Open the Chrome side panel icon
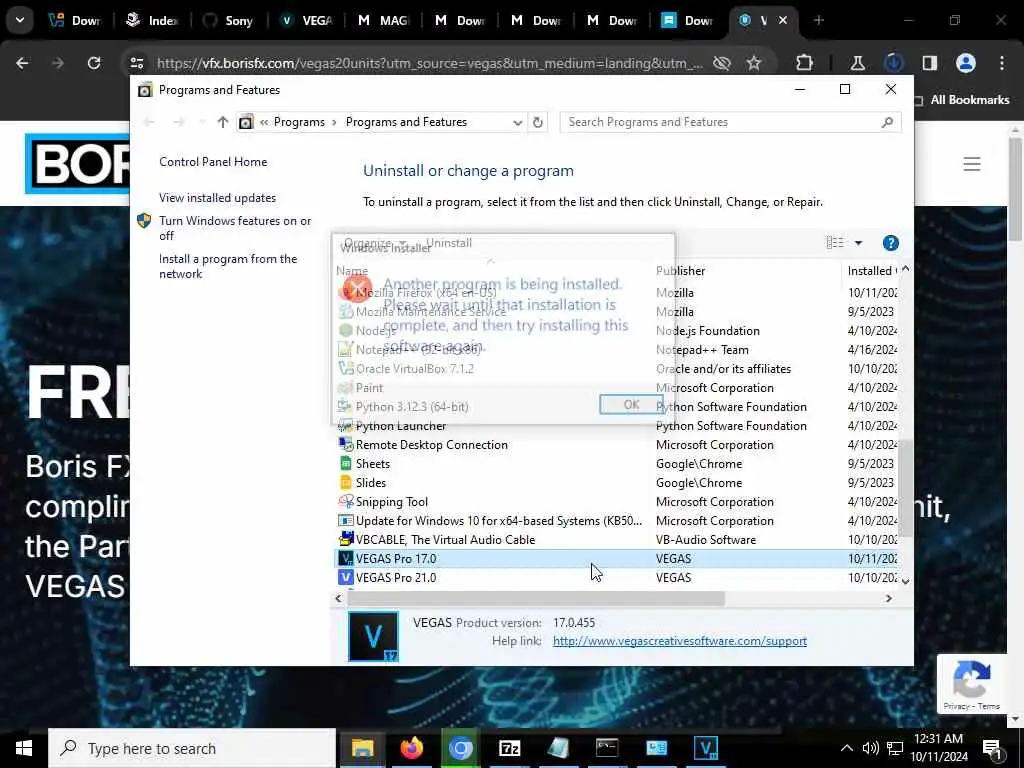This screenshot has width=1024, height=768. [929, 63]
